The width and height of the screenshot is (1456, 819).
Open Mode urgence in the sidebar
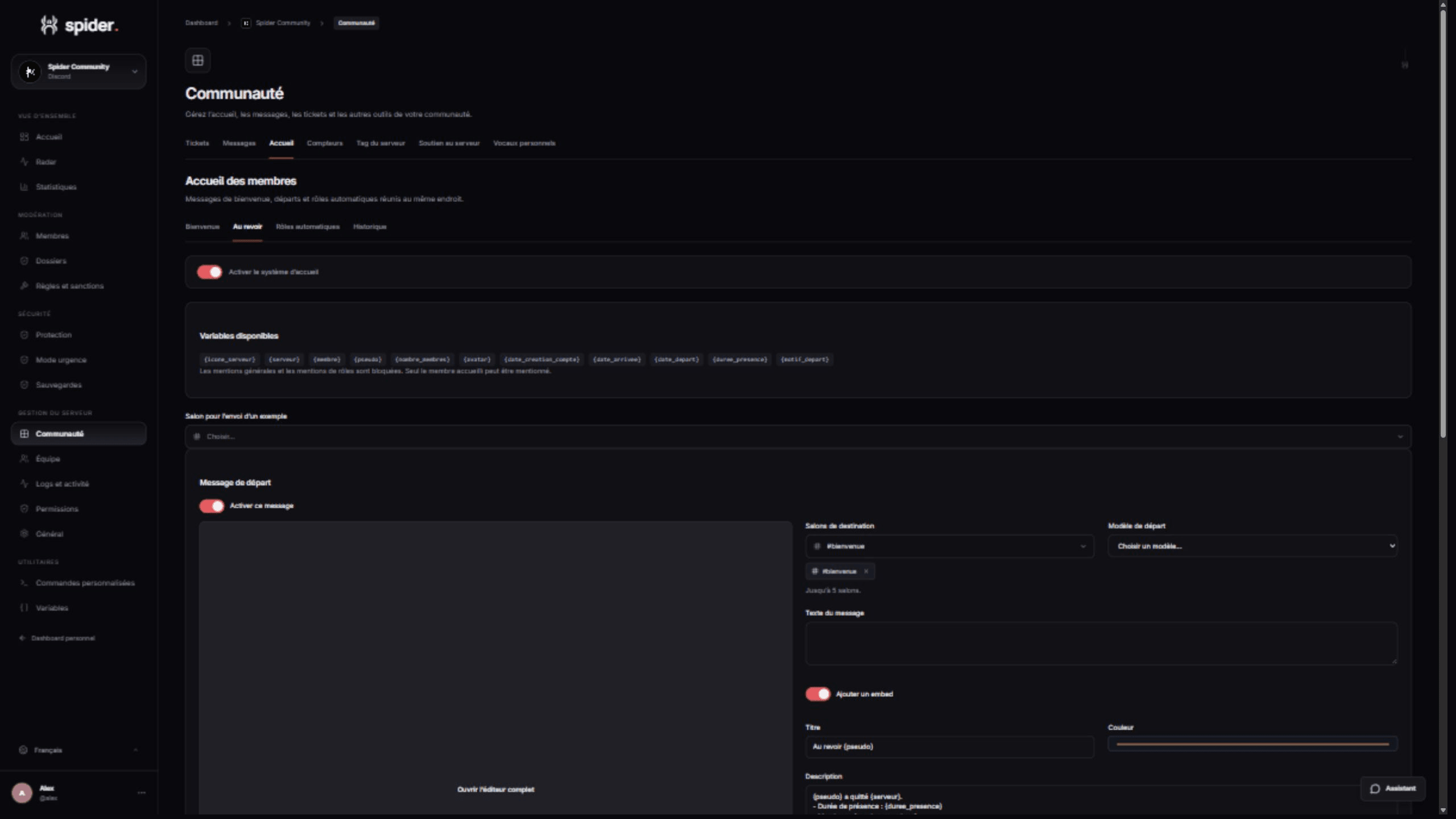(78, 360)
